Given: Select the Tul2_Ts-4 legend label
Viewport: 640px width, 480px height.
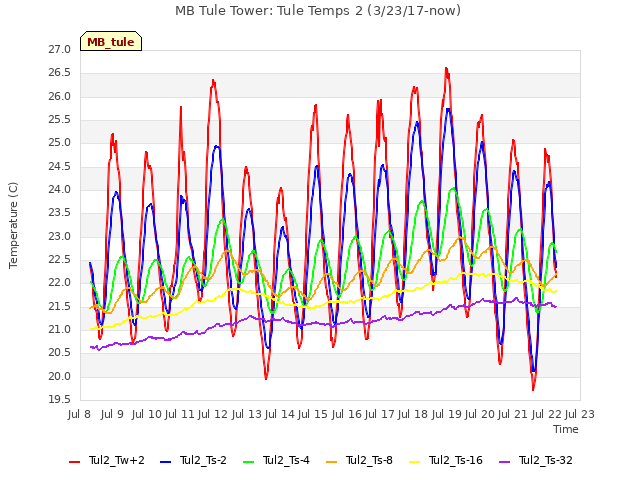Looking at the screenshot, I should tap(286, 460).
